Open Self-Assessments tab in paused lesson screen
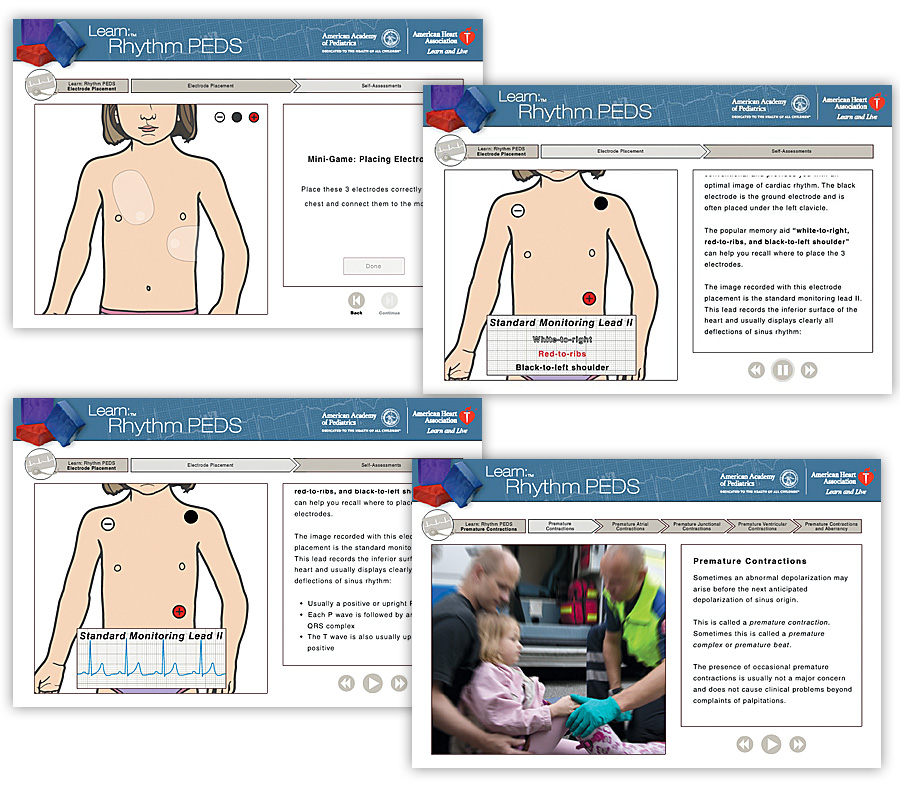900x800 pixels. click(789, 151)
